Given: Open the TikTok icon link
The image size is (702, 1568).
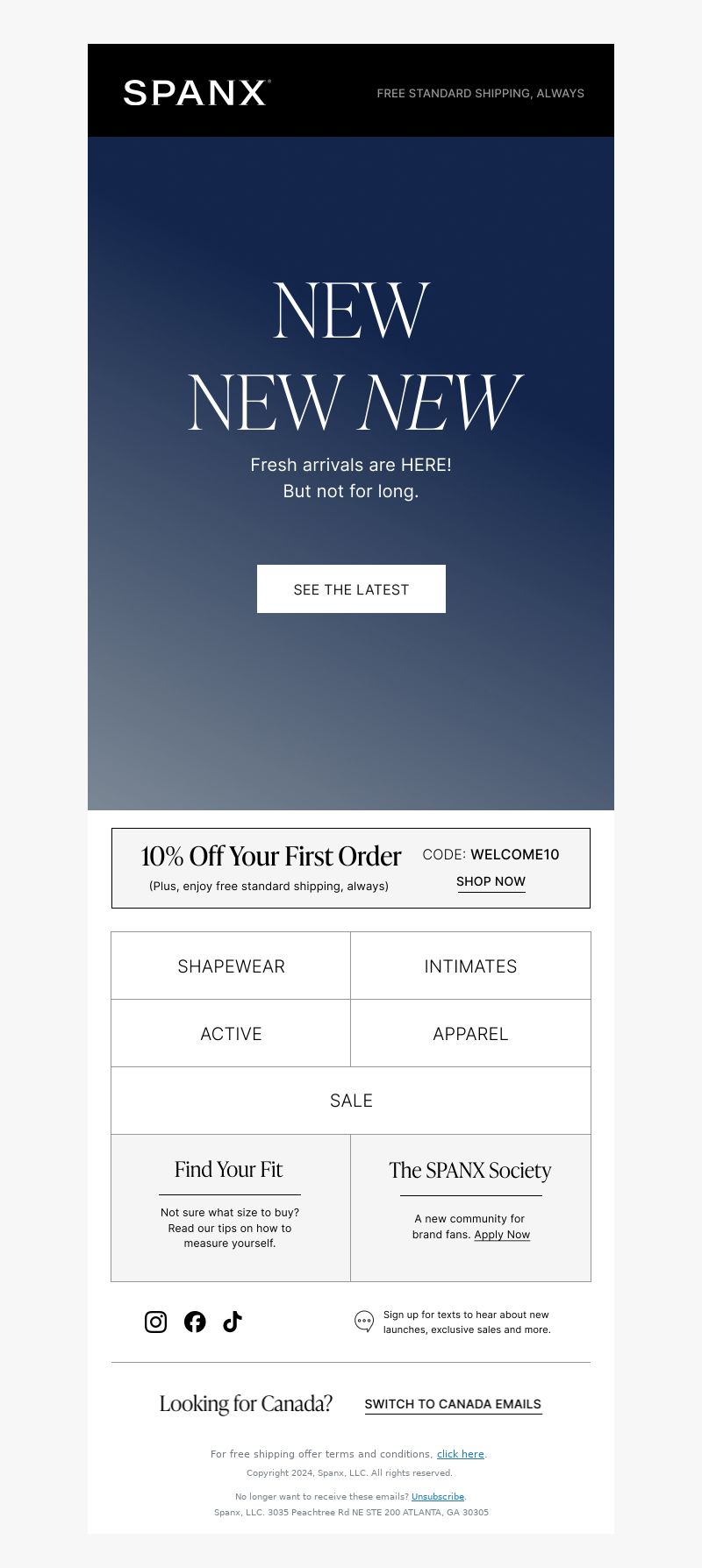Looking at the screenshot, I should coord(233,1322).
